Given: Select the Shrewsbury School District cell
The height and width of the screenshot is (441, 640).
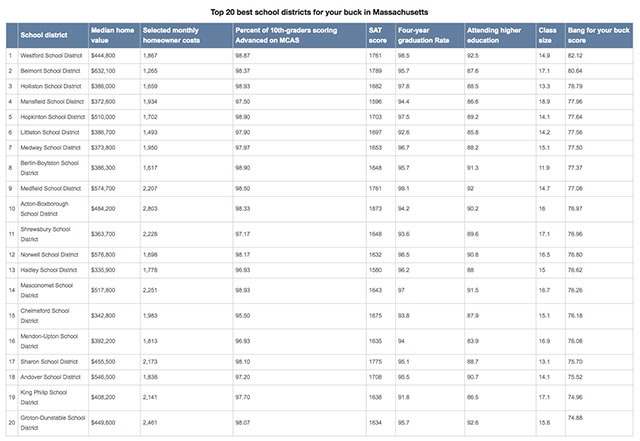Looking at the screenshot, I should coord(46,233).
